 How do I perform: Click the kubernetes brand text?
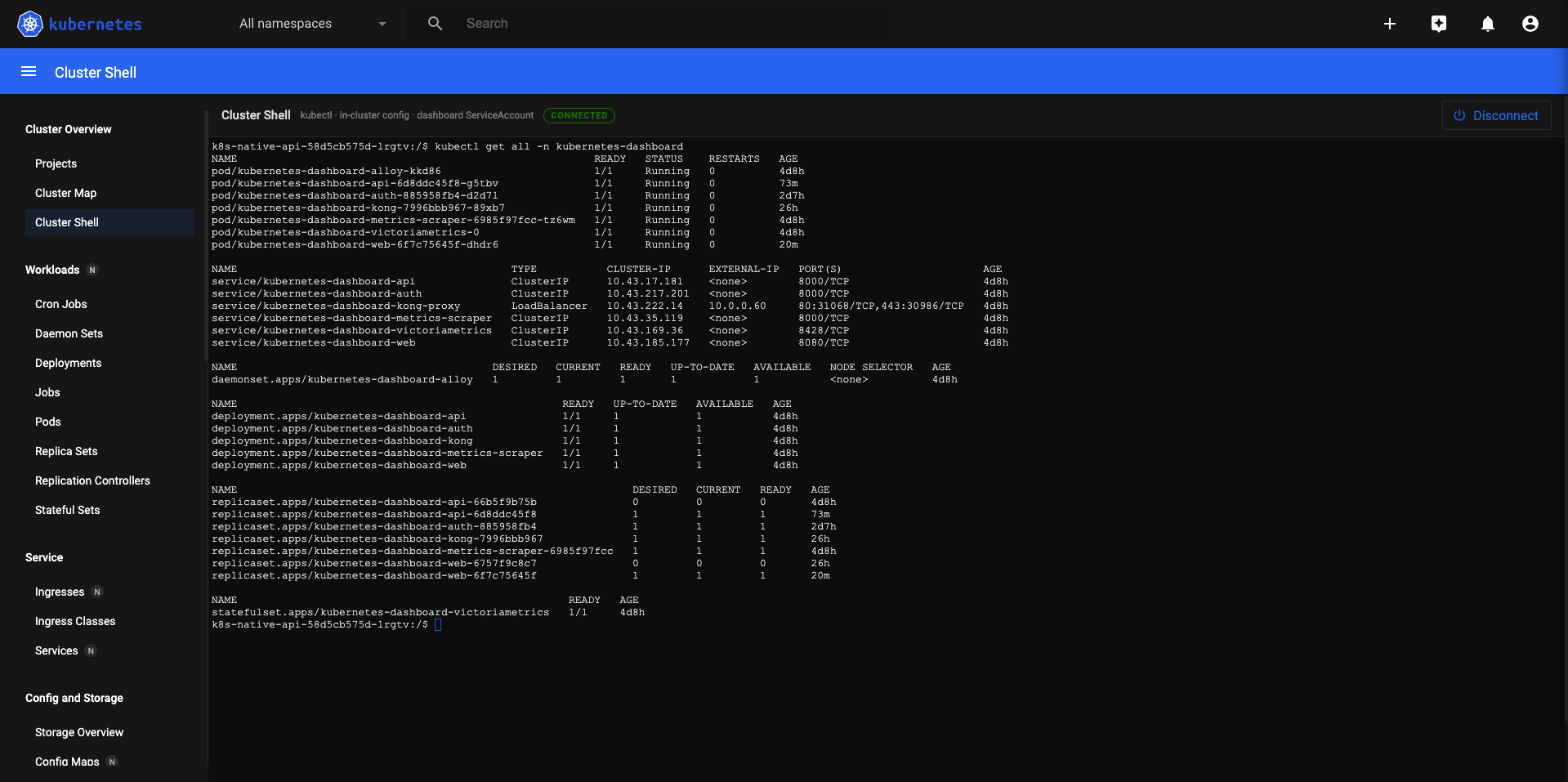[x=96, y=24]
